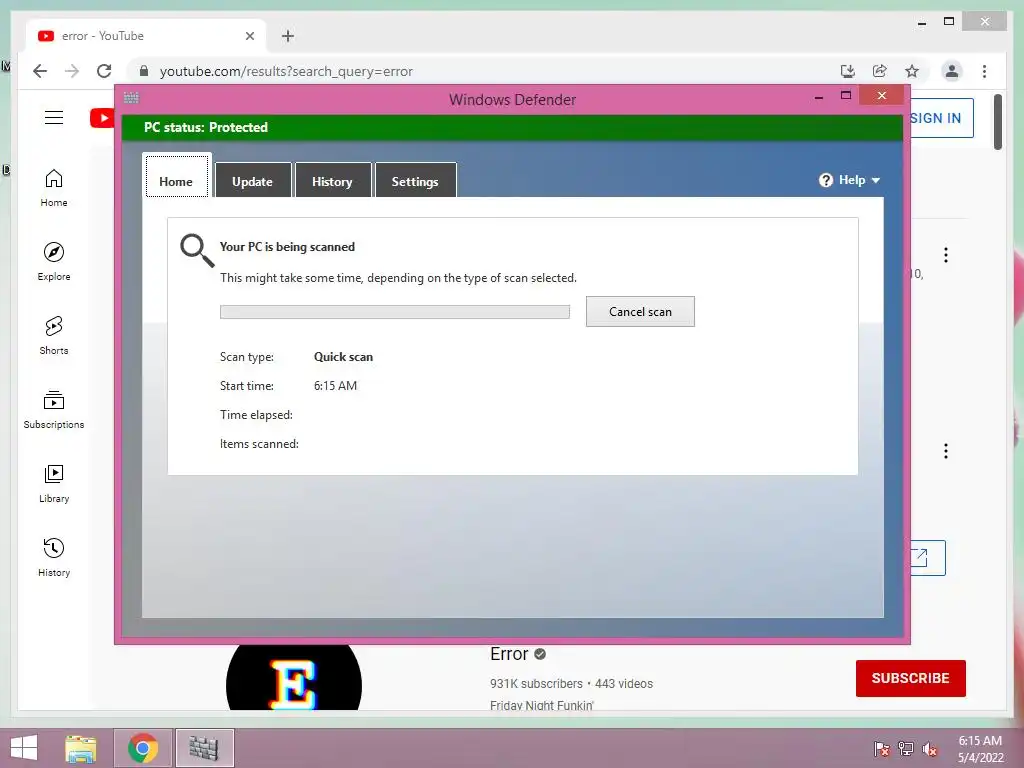Select the error - YouTube browser tab
Viewport: 1024px width, 768px height.
pos(146,36)
